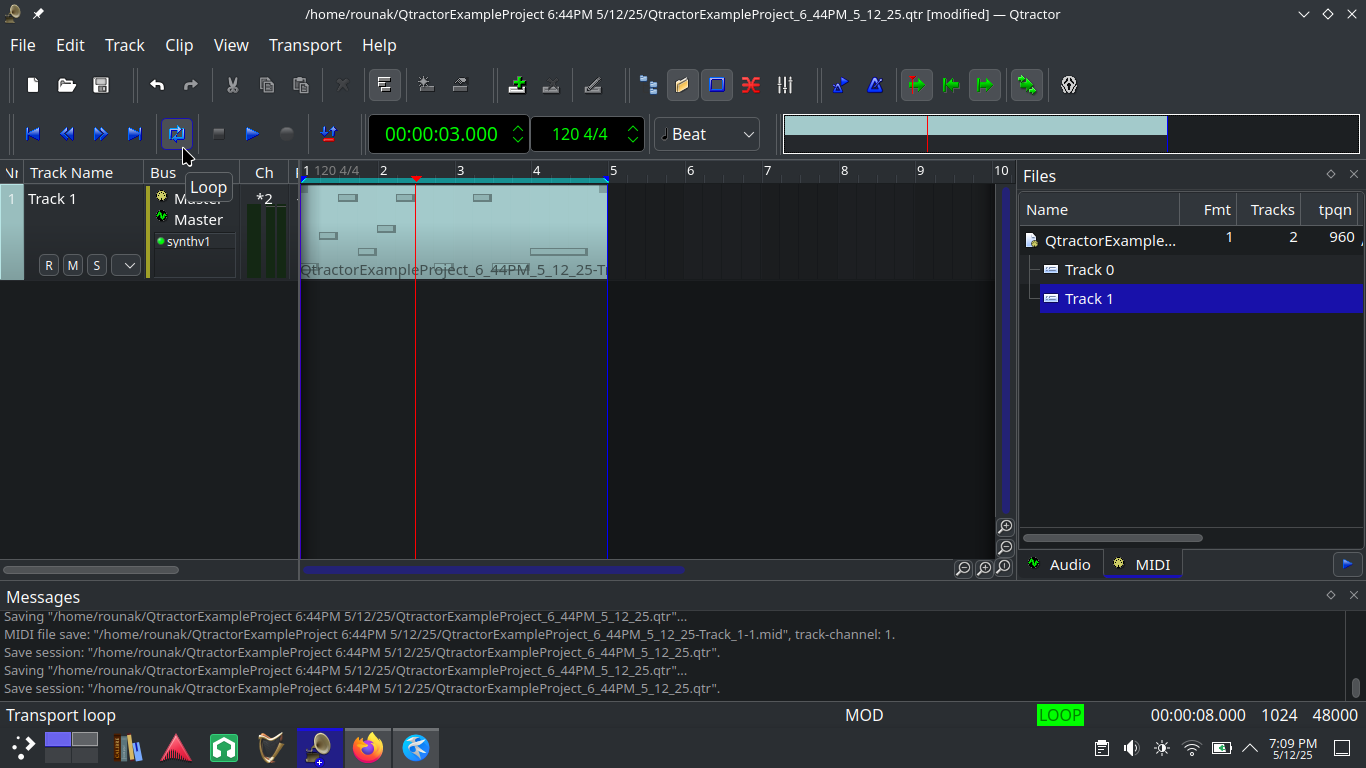Toggle Mute (M) on Track 1
The width and height of the screenshot is (1366, 768).
tap(72, 265)
